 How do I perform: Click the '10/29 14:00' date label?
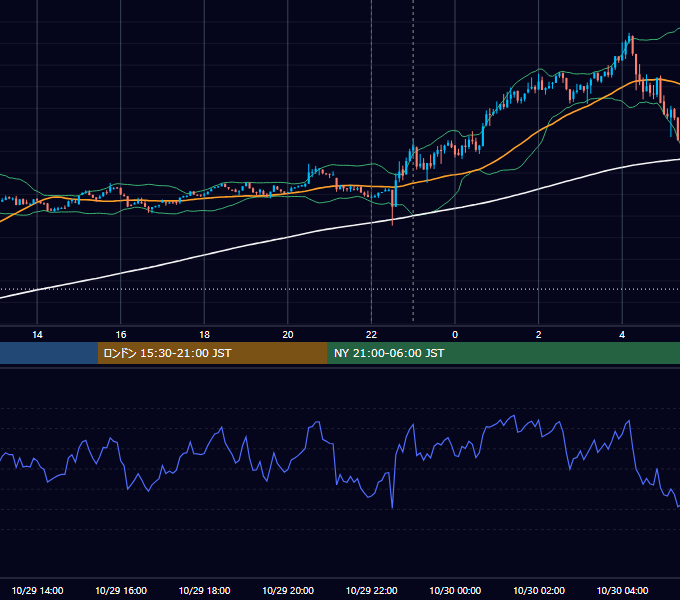coord(37,590)
